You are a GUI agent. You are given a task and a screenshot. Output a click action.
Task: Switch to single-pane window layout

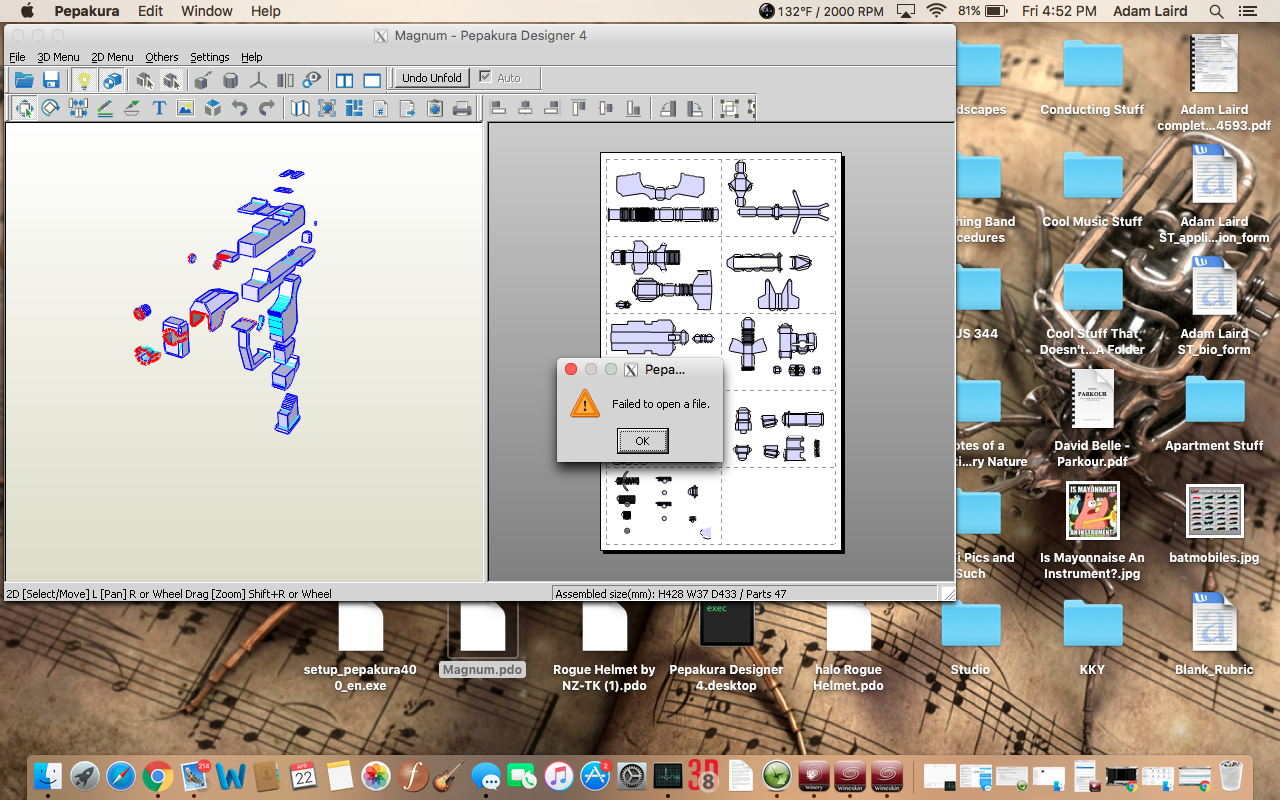click(x=371, y=80)
